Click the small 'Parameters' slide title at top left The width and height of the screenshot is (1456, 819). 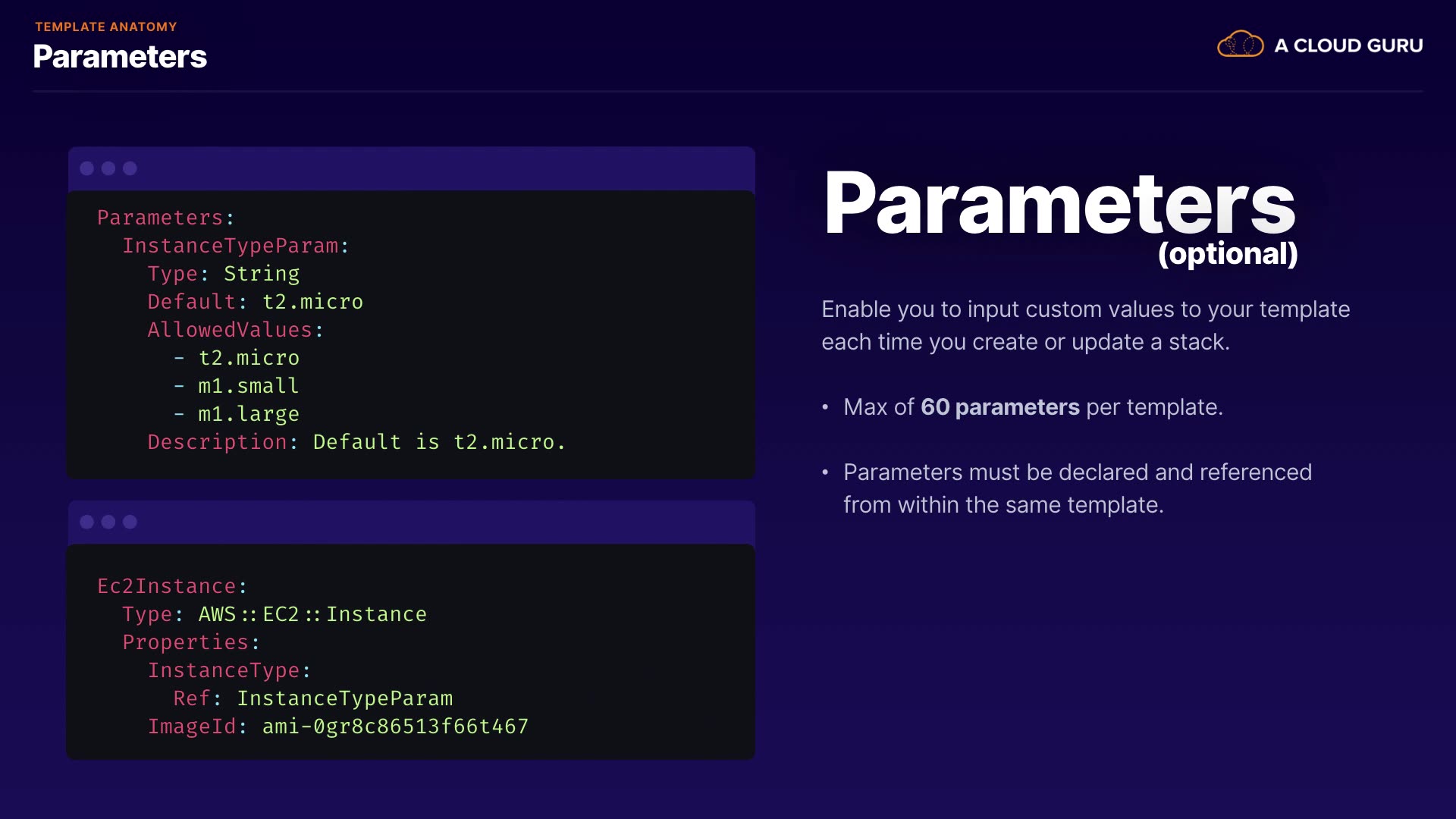120,57
